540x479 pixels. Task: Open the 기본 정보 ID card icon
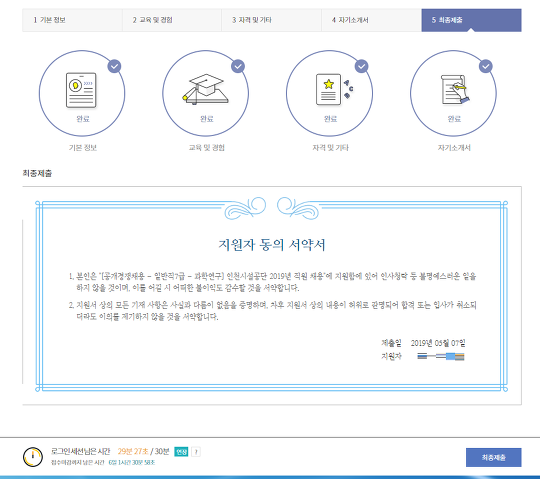click(81, 90)
